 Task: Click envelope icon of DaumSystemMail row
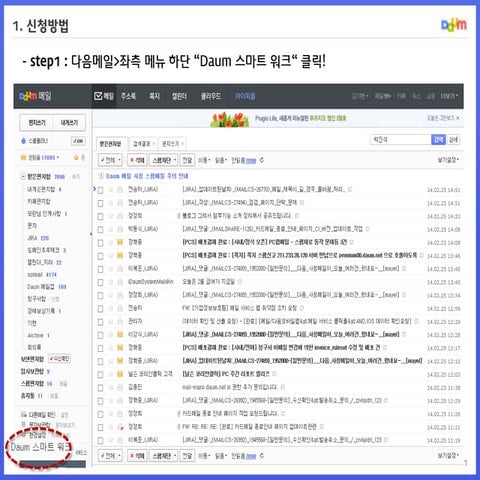coord(120,282)
